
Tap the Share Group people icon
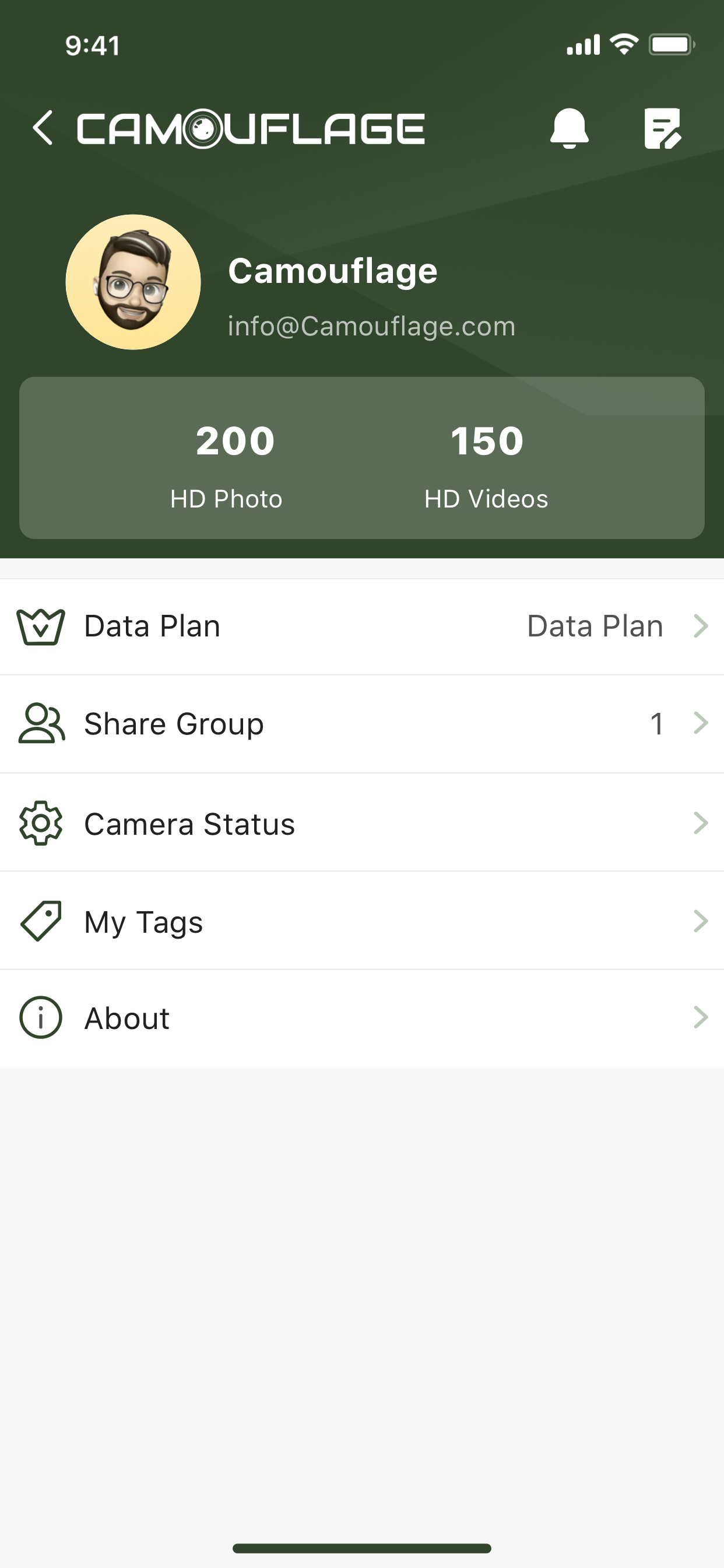(41, 724)
